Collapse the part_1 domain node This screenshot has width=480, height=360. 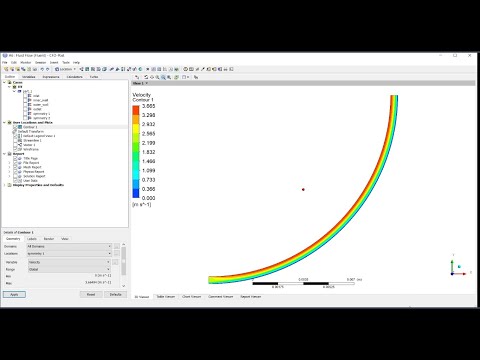(14, 91)
